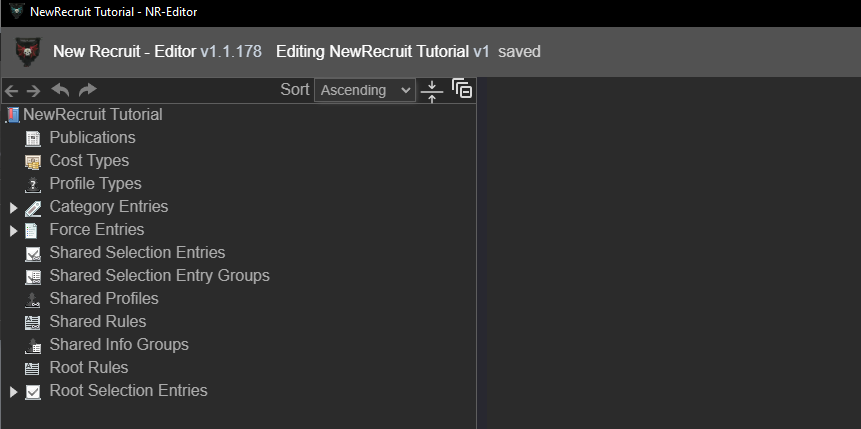
Task: Expand the Root Selection Entries node
Action: (14, 392)
